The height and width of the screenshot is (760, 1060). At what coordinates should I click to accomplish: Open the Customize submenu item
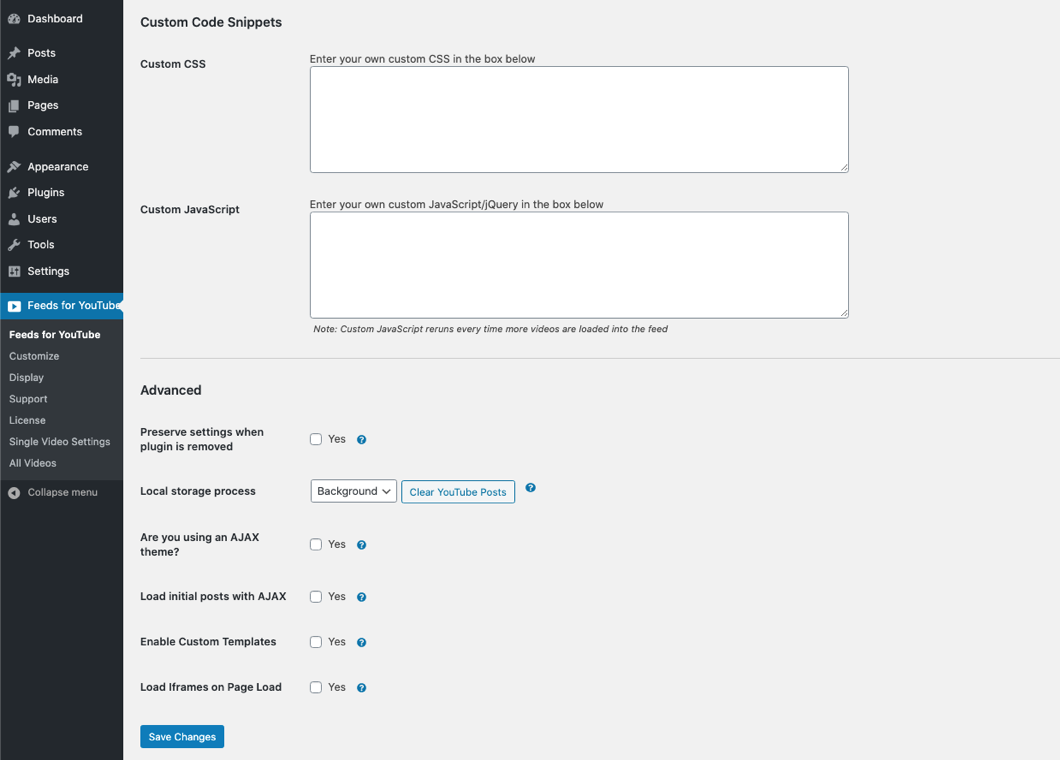click(x=34, y=356)
